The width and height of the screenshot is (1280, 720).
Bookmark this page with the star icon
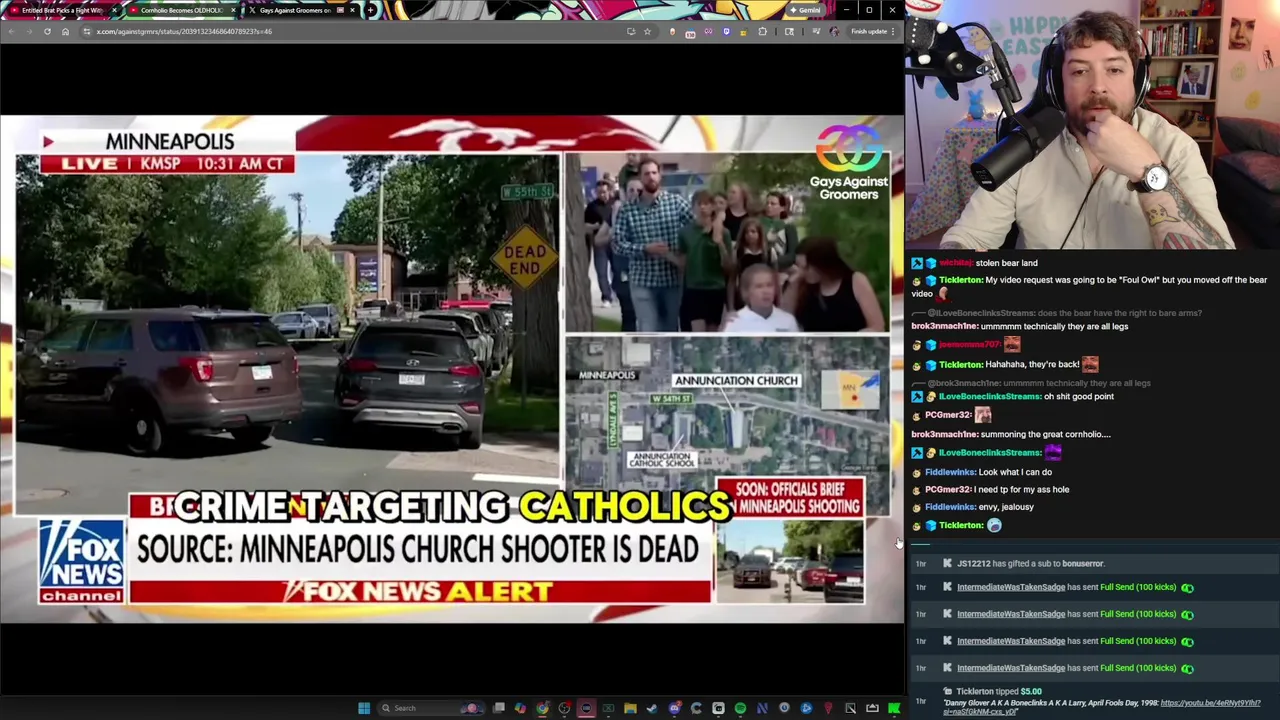tap(647, 31)
